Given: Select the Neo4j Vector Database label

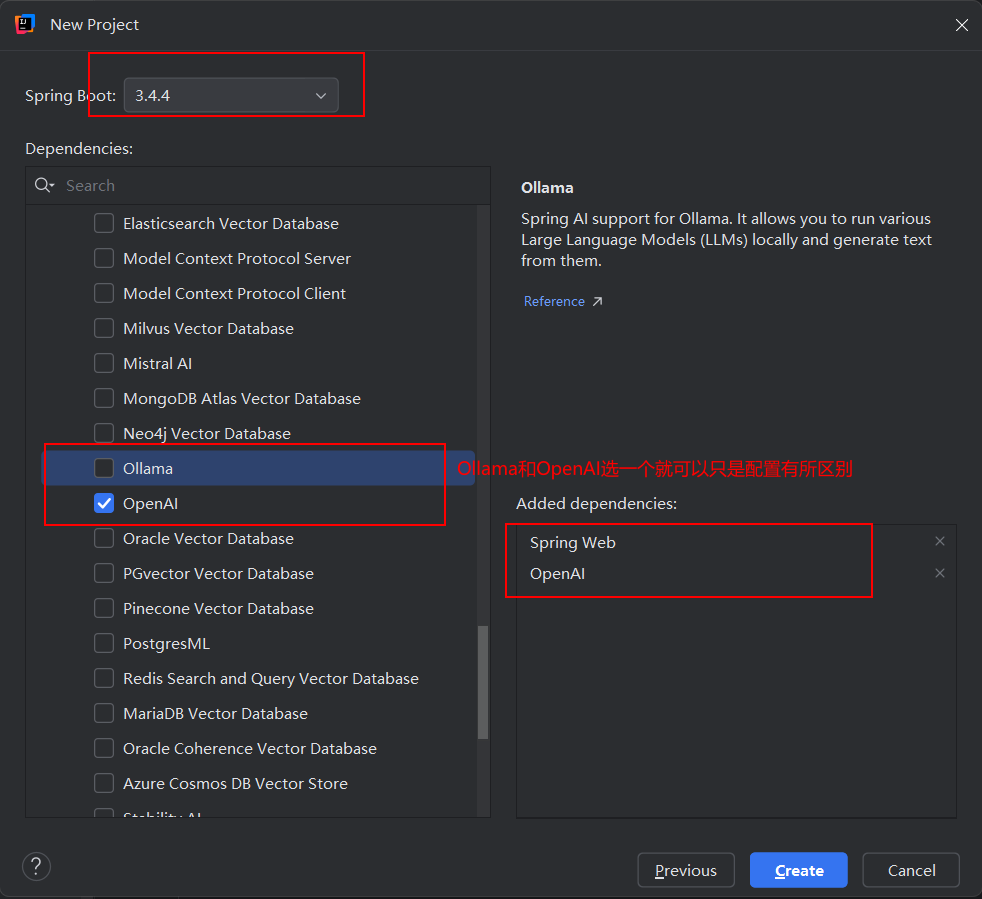Looking at the screenshot, I should tap(207, 434).
